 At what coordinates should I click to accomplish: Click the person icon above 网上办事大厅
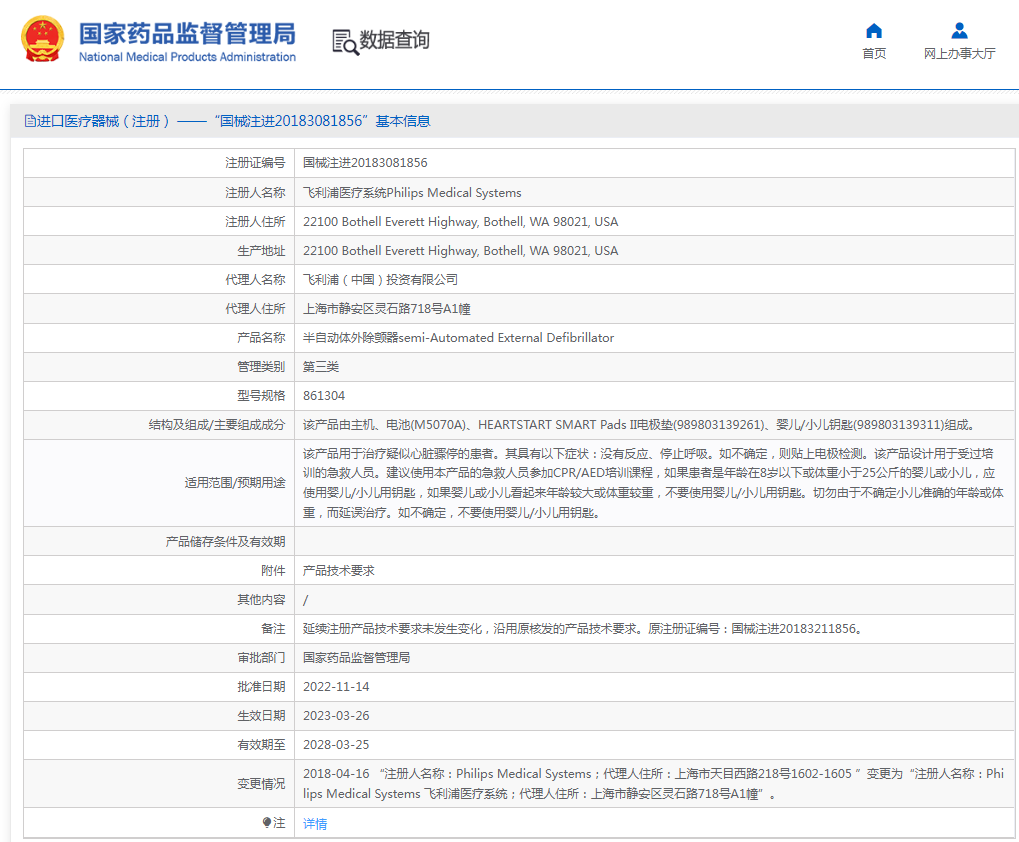pyautogui.click(x=959, y=31)
